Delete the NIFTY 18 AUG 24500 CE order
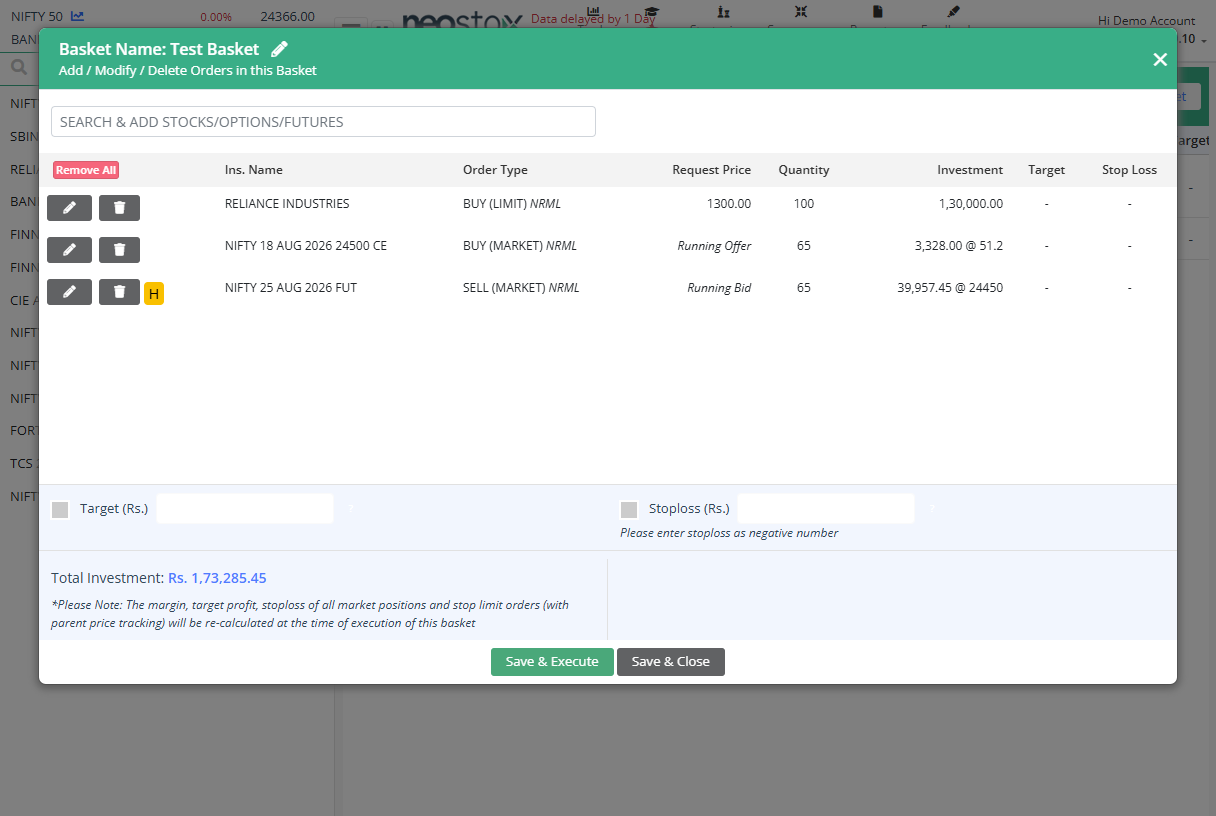This screenshot has width=1216, height=816. click(119, 249)
